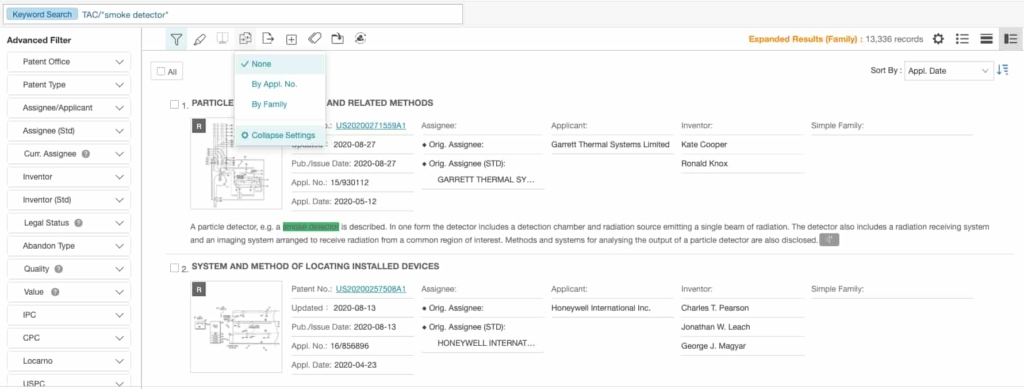Click the save-to-folder toolbar icon
This screenshot has height=389, width=1024.
tap(337, 39)
